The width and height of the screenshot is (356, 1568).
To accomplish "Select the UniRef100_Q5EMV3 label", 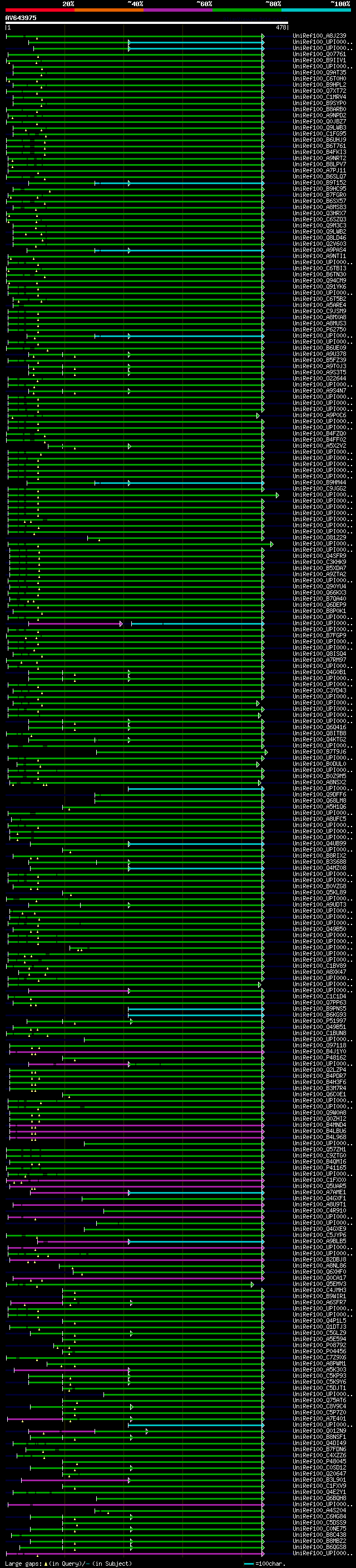I will click(x=319, y=1284).
